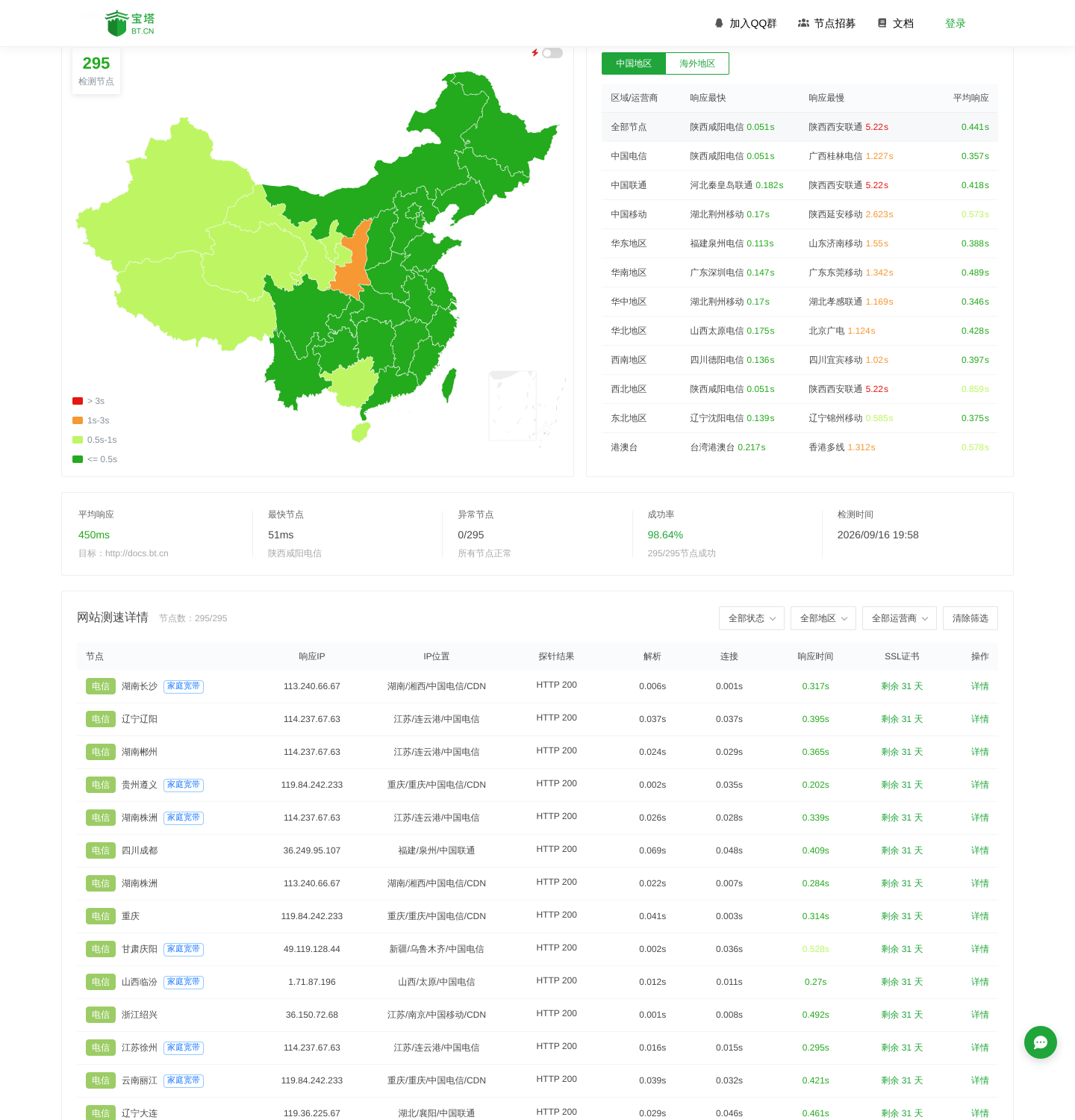This screenshot has height=1120, width=1075.
Task: Click the 450ms average response value
Action: [x=94, y=535]
